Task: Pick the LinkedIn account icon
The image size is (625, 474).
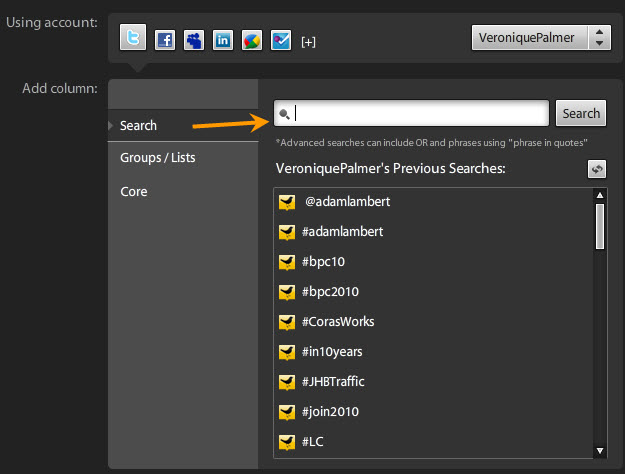Action: coord(223,40)
